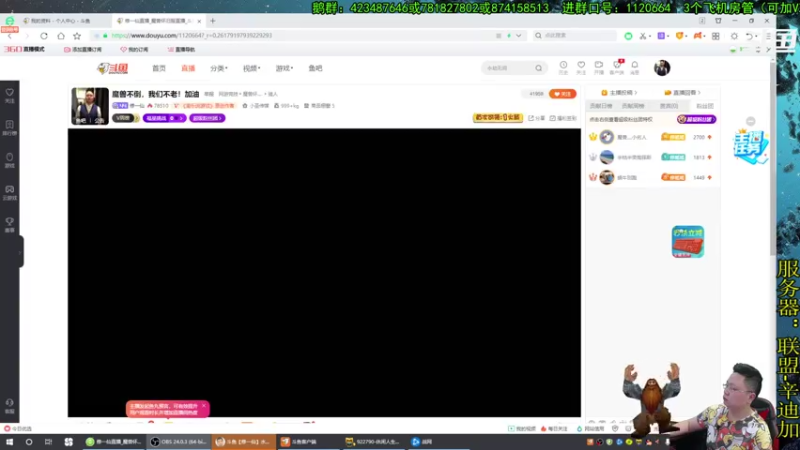
Task: Open OBS from the taskbar
Action: click(179, 442)
